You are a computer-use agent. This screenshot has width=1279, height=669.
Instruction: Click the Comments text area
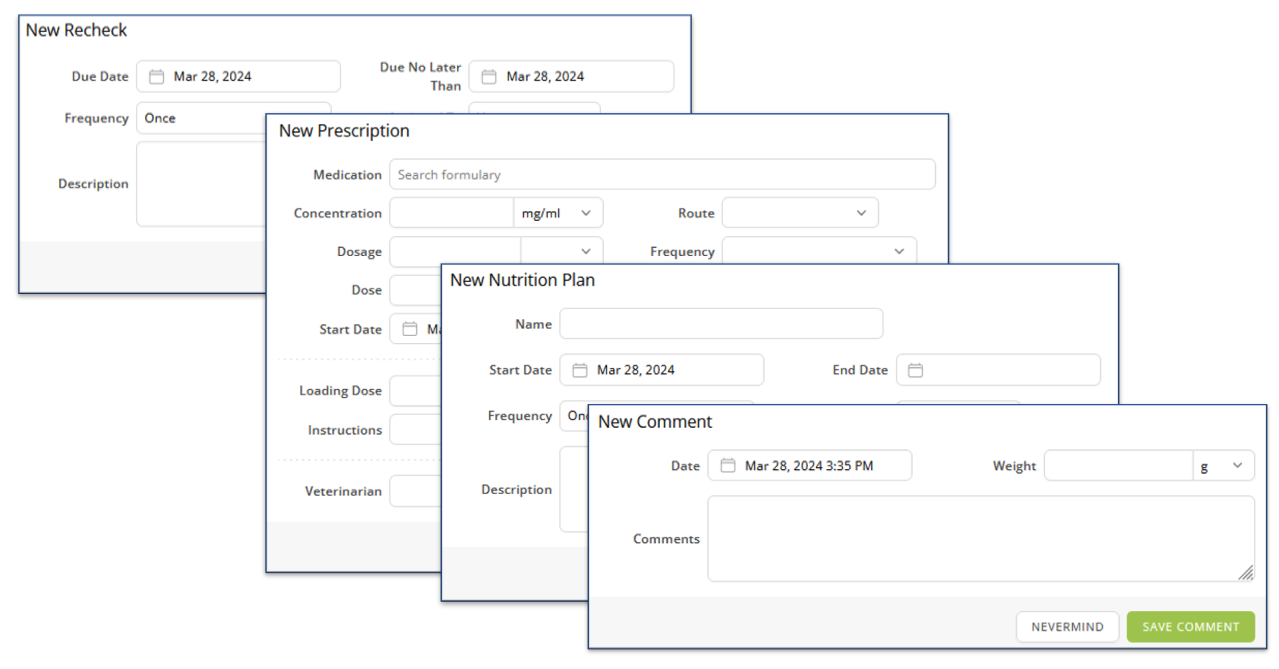click(x=981, y=539)
